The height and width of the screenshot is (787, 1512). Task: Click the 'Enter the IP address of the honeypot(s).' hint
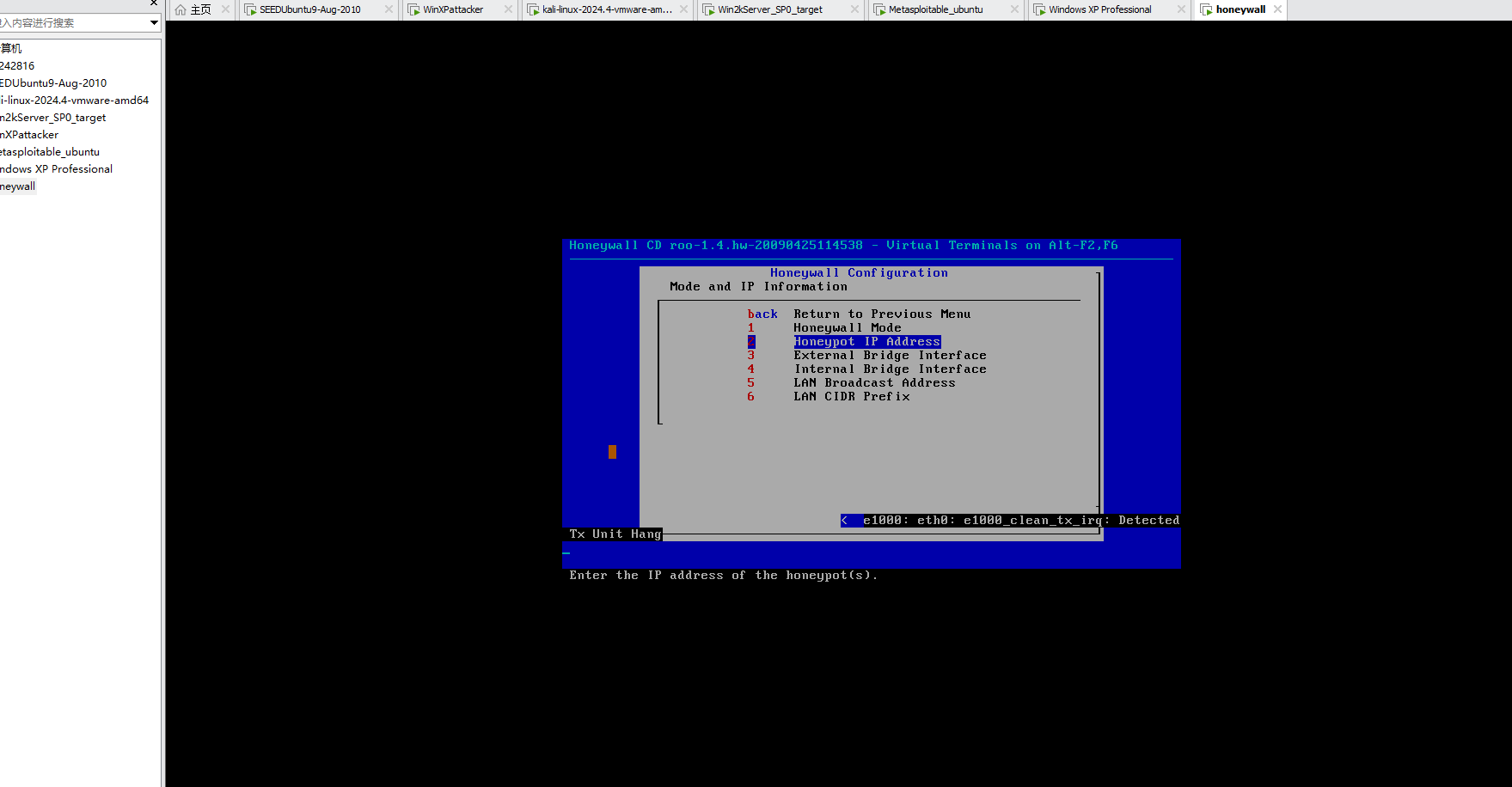[724, 576]
